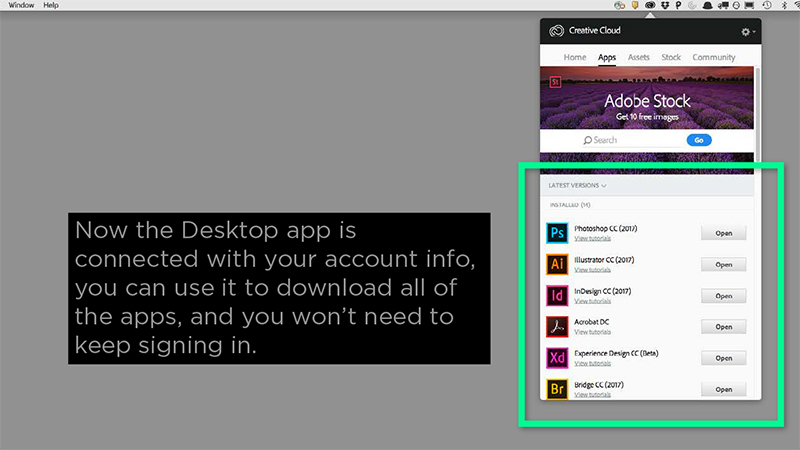Viewport: 800px width, 450px height.
Task: Click the search magnifier icon
Action: coord(588,140)
